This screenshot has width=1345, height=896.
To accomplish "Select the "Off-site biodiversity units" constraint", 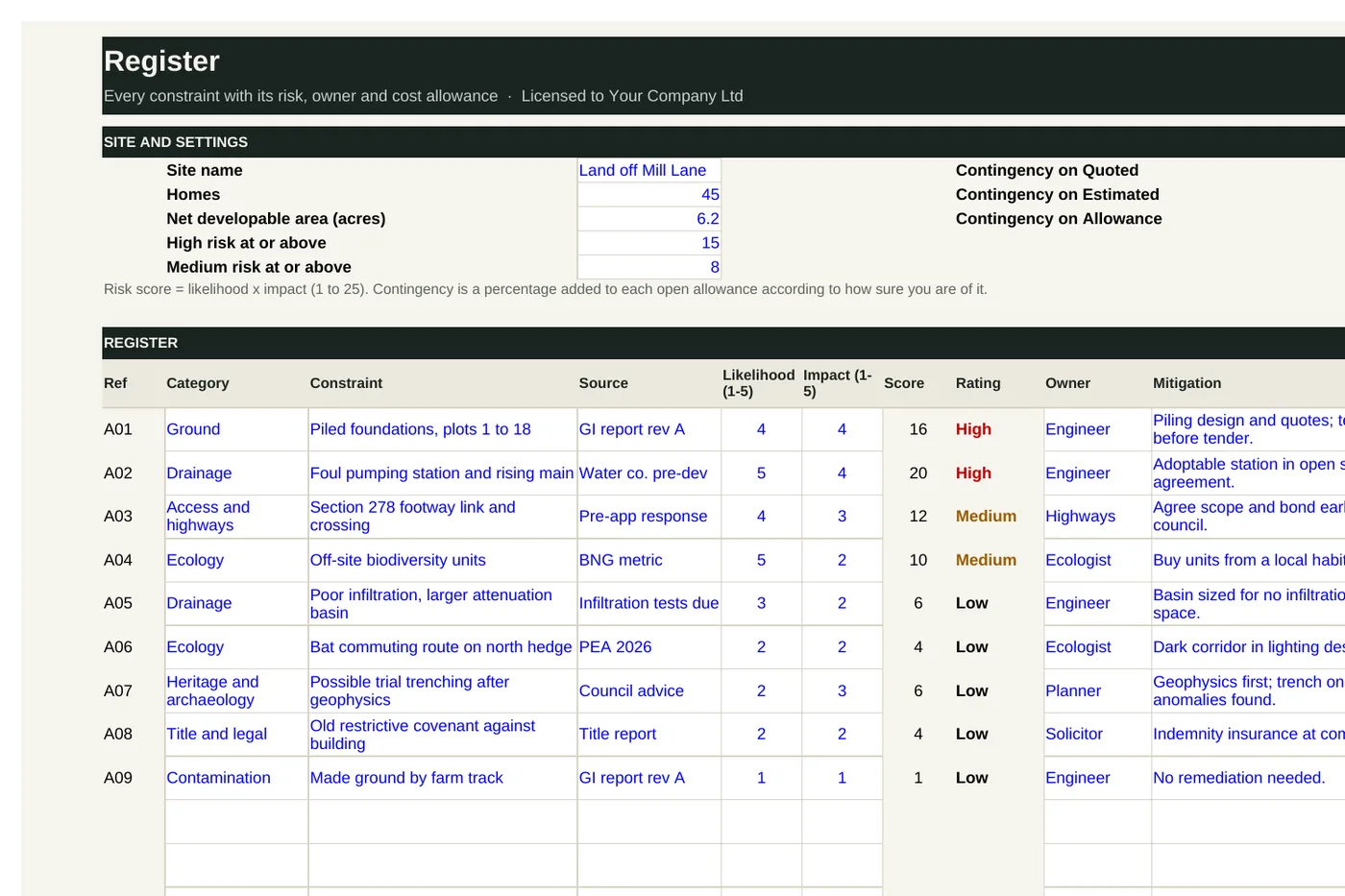I will [443, 560].
